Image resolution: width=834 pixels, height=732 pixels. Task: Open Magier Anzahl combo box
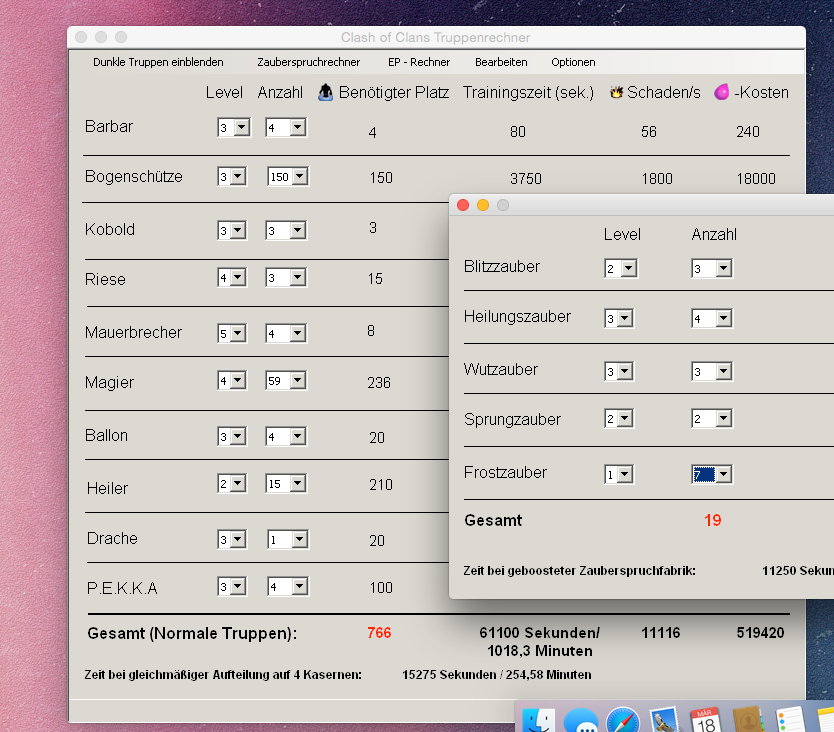point(286,381)
